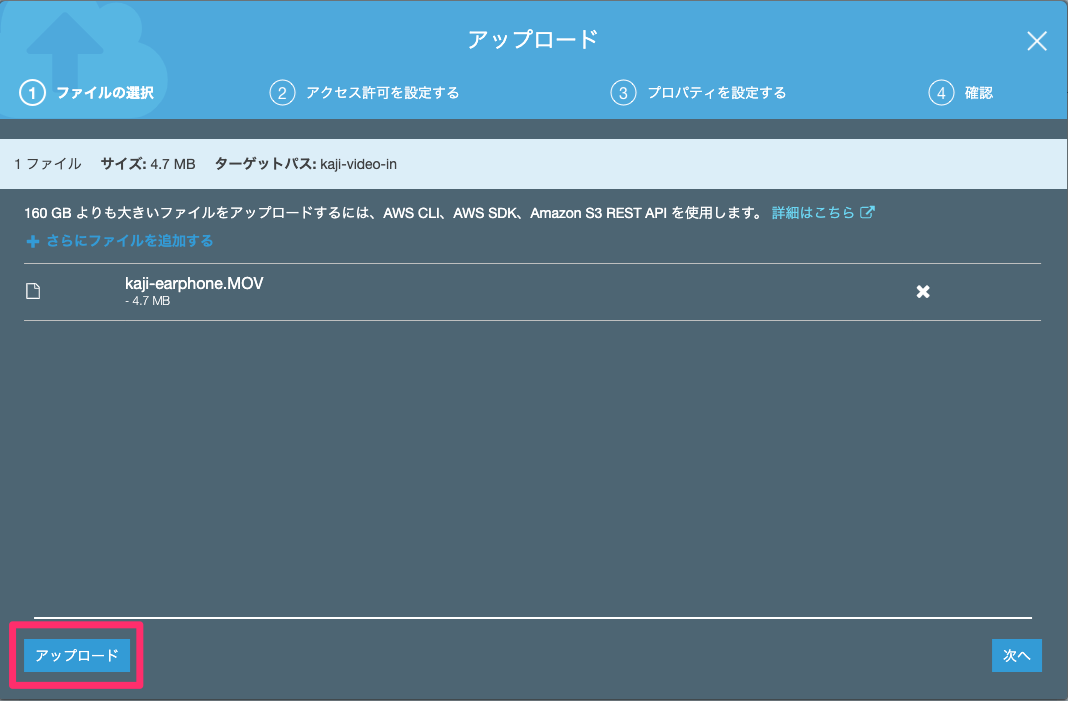Screen dimensions: 1068x701
Task: Close the upload dialog with the X
Action: pyautogui.click(x=1037, y=41)
